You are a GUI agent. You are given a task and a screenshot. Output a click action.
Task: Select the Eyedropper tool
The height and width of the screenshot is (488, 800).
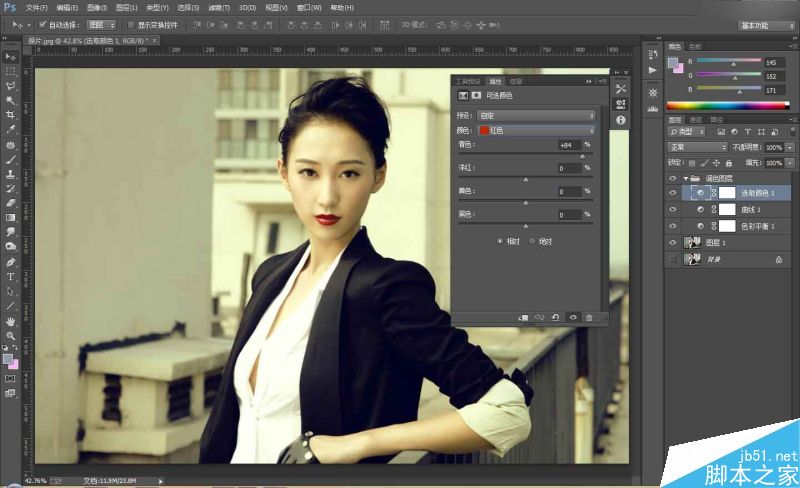[10, 130]
